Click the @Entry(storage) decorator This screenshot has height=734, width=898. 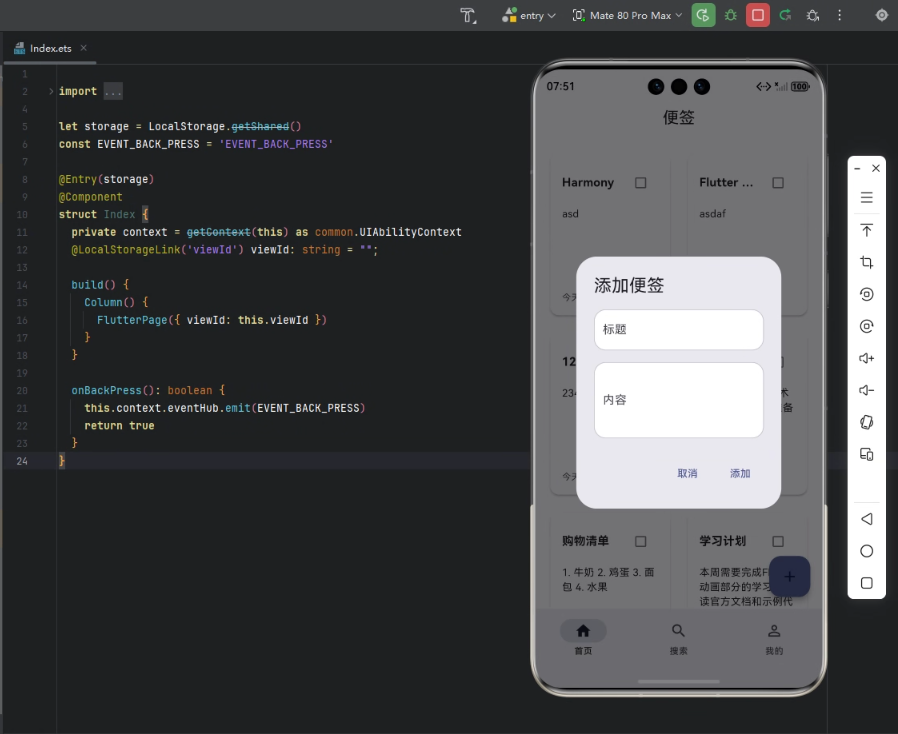click(x=107, y=179)
